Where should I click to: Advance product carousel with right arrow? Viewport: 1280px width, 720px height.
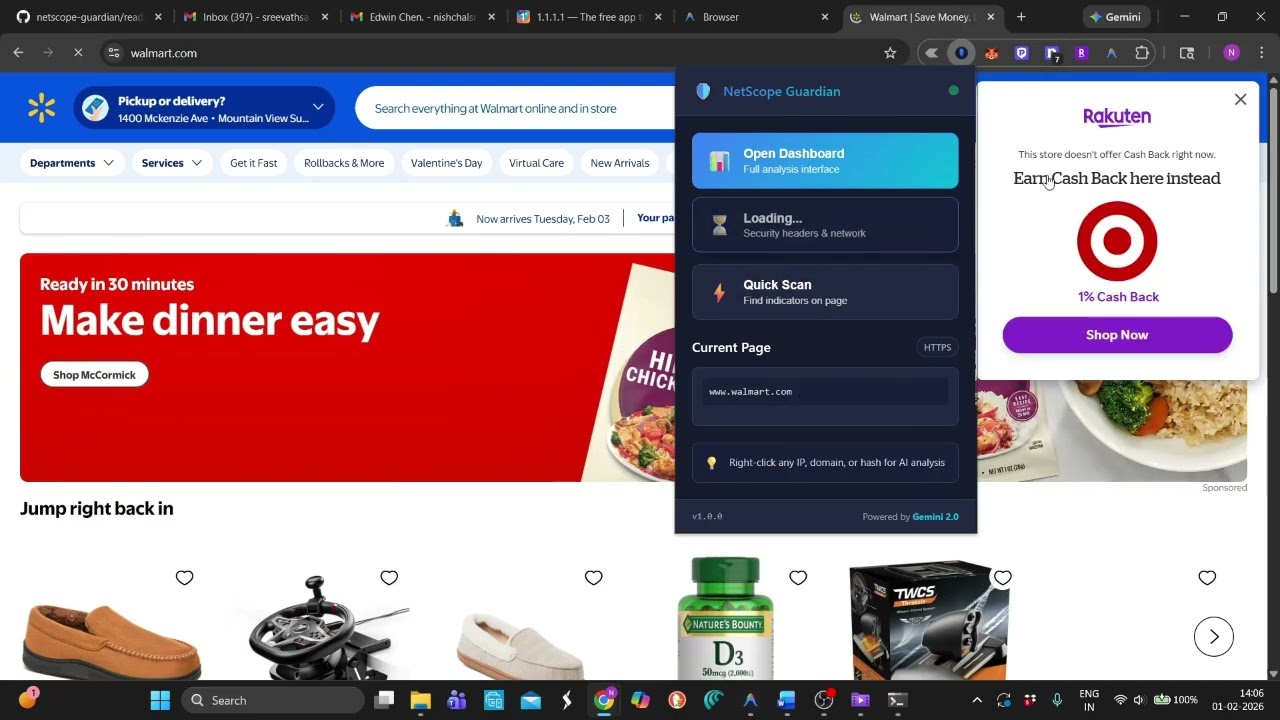click(1214, 637)
